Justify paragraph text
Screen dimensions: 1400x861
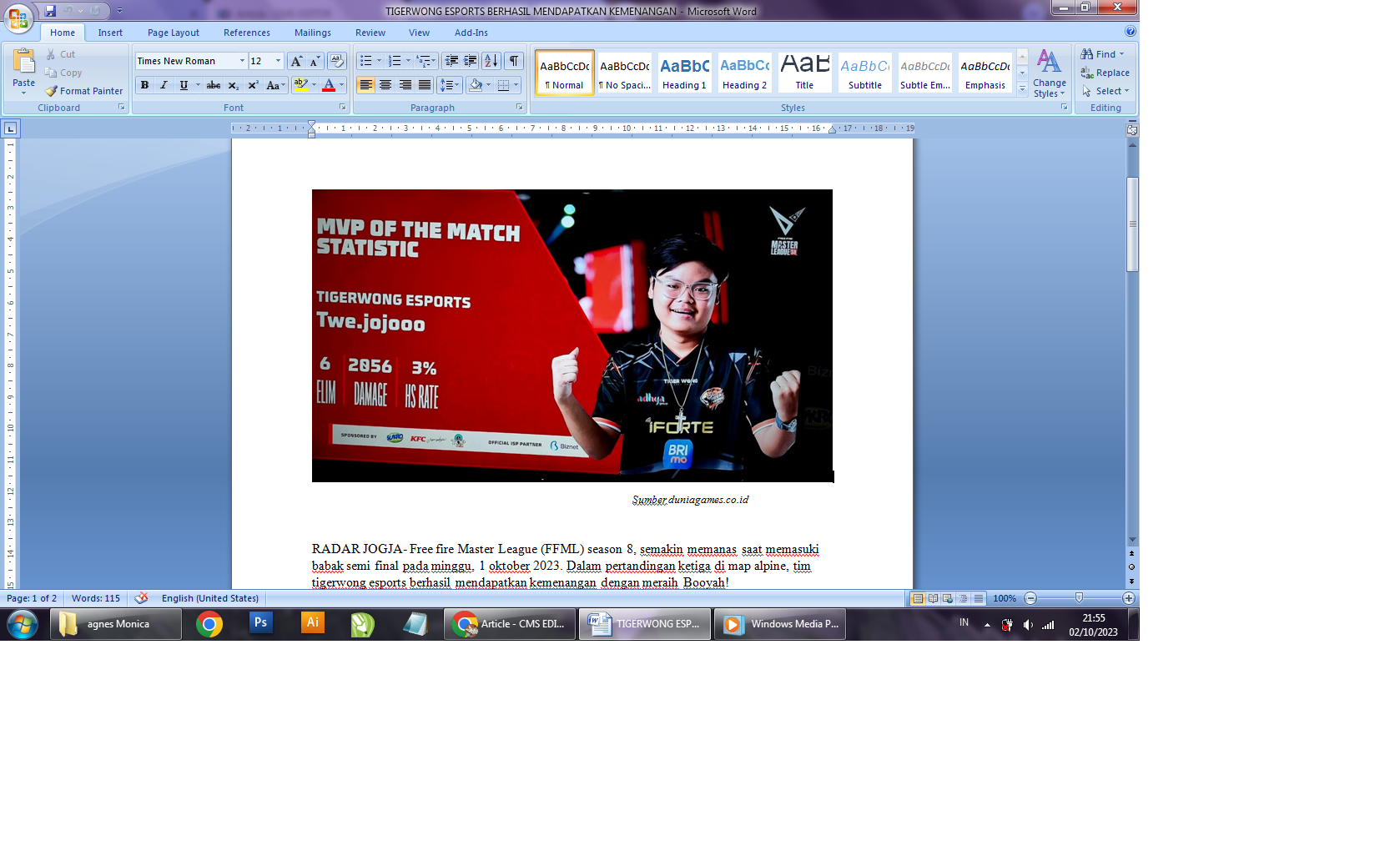coord(425,85)
